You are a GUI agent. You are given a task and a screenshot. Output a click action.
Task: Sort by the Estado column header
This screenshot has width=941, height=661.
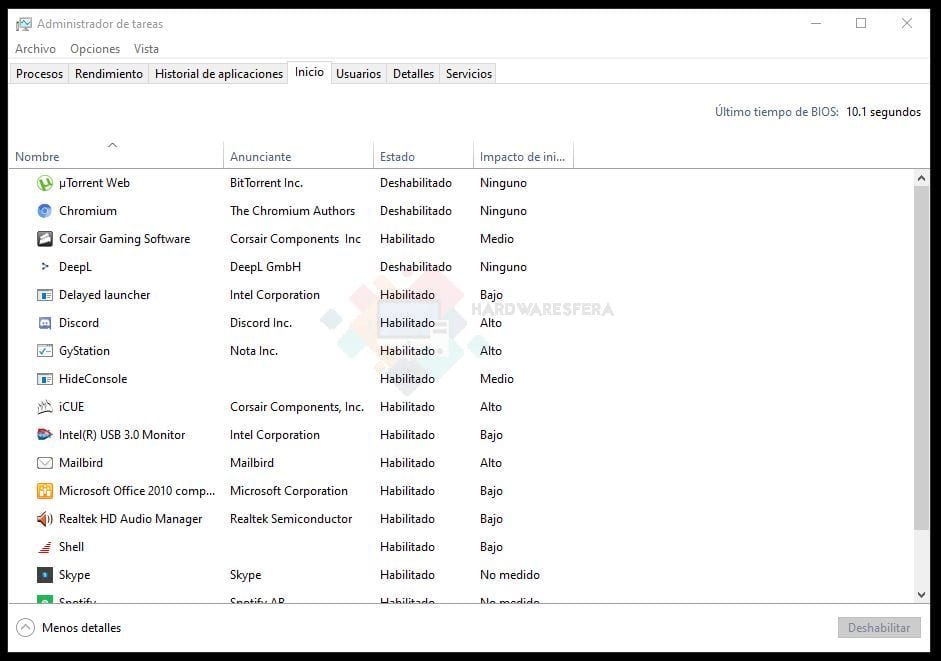coord(424,155)
